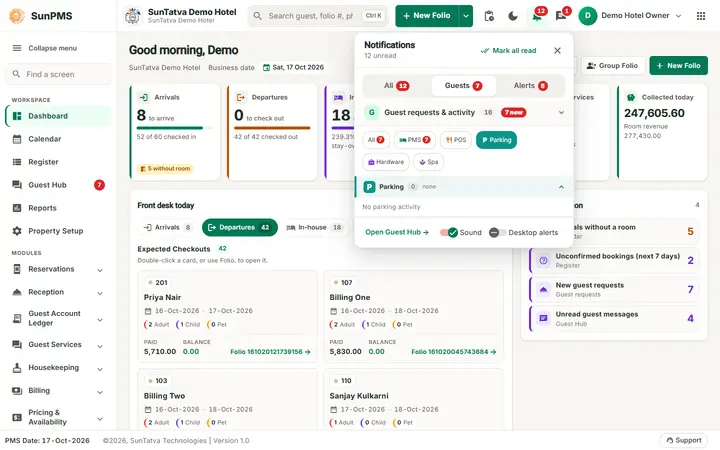Toggle the Desktop alerts switch

click(498, 232)
